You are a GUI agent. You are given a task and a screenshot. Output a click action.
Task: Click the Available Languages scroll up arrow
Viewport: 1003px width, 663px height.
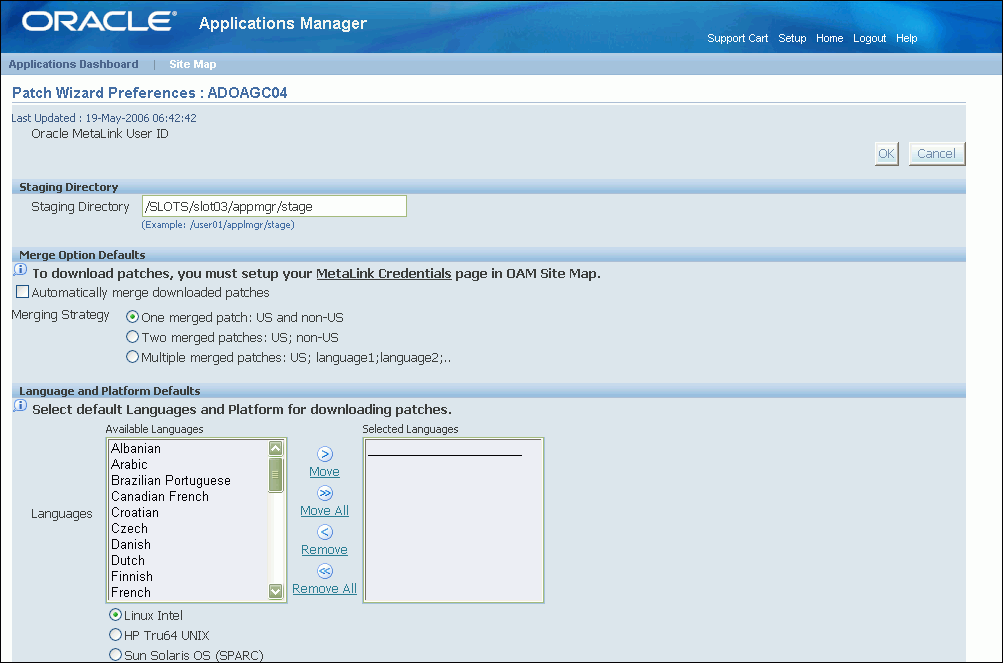276,448
